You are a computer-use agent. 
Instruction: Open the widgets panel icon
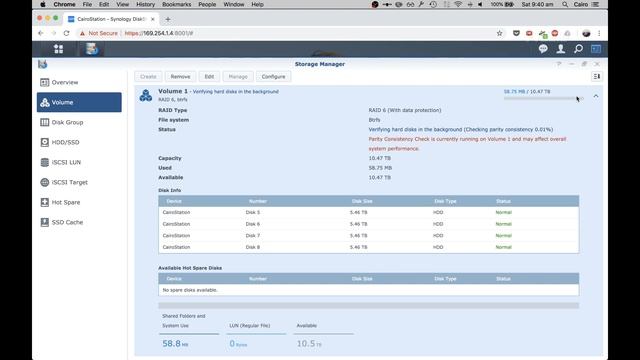click(x=596, y=49)
